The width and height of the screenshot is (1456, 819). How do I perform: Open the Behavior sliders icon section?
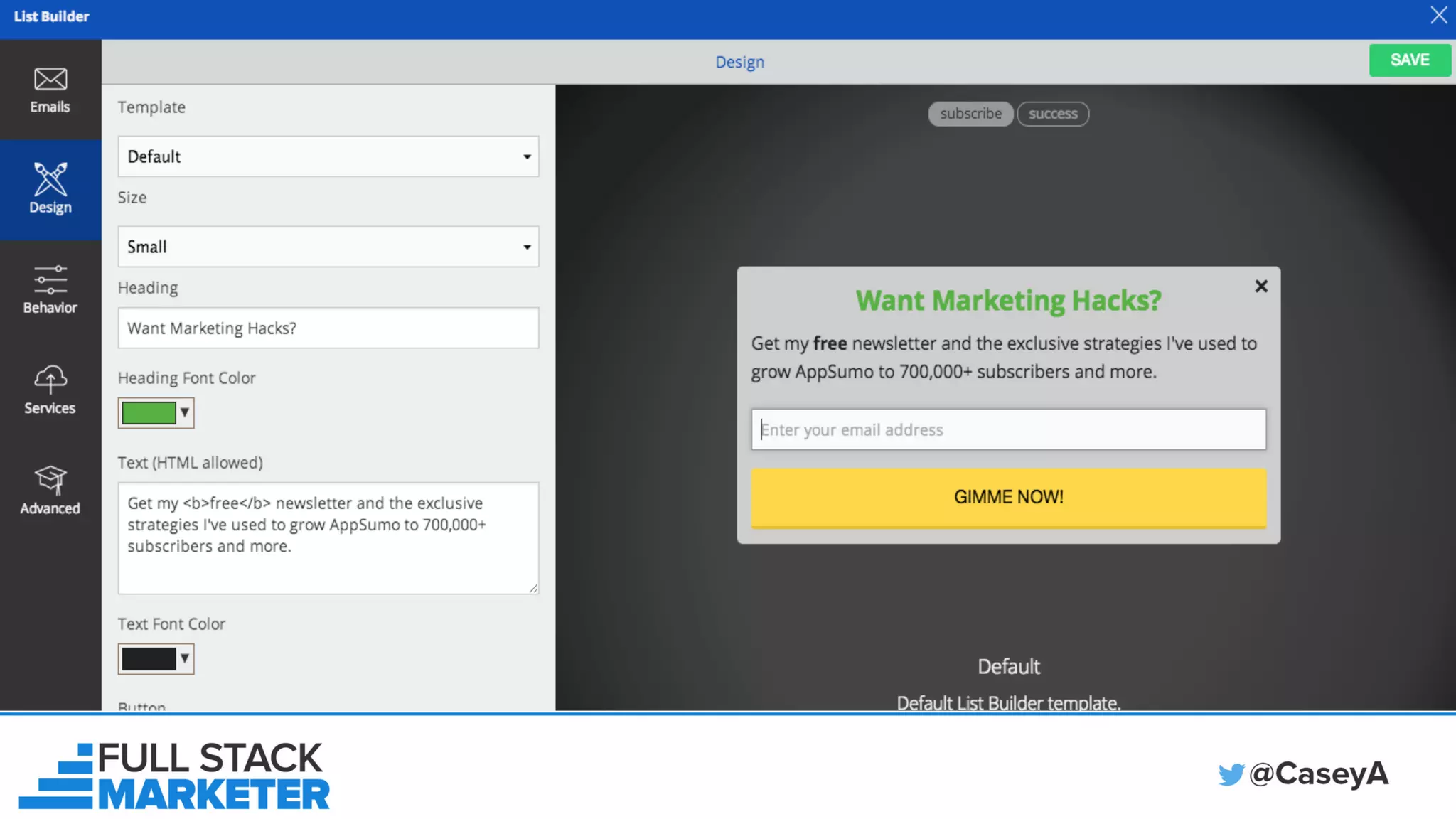(50, 279)
